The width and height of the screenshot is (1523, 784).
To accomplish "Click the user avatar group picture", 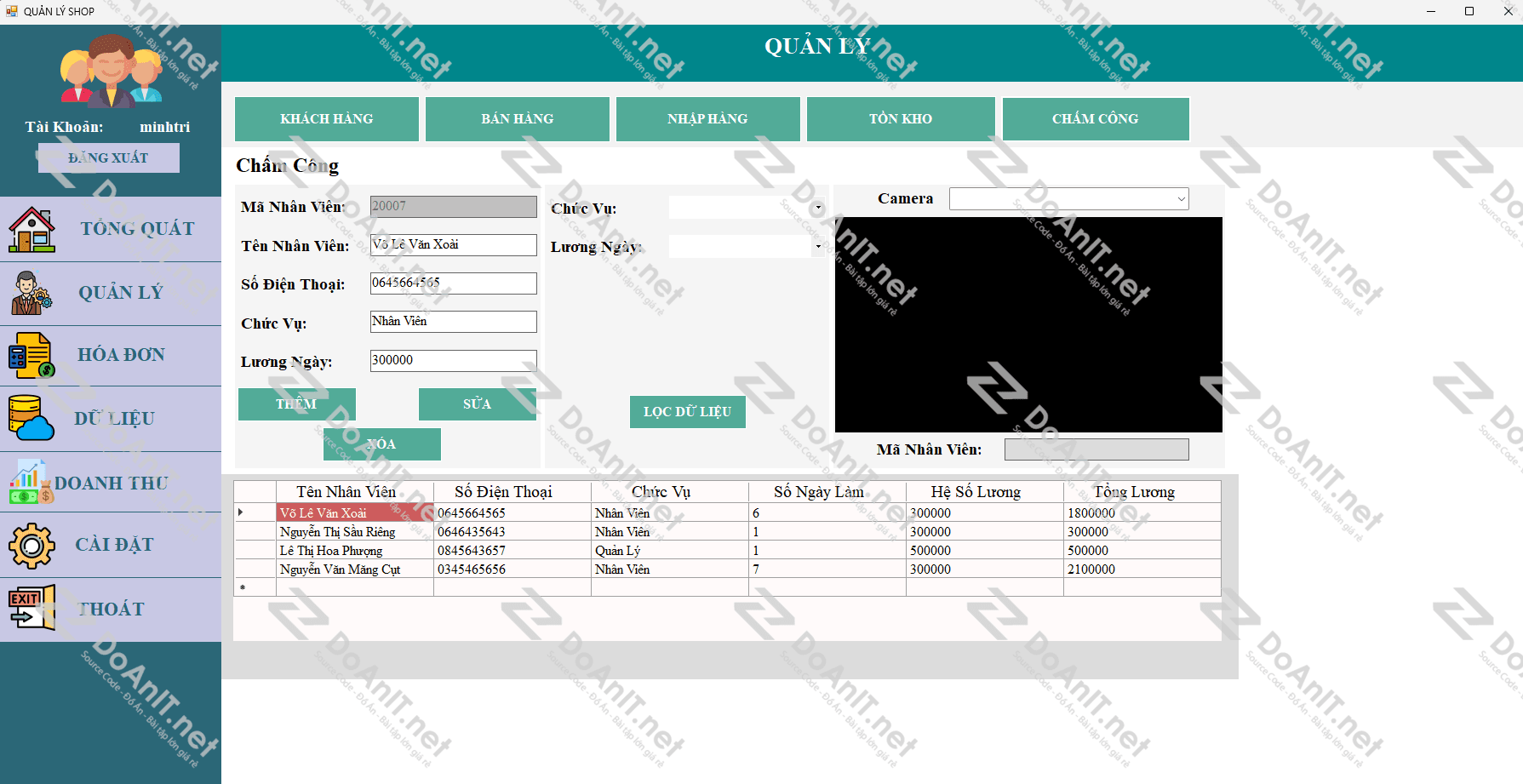I will tap(111, 71).
